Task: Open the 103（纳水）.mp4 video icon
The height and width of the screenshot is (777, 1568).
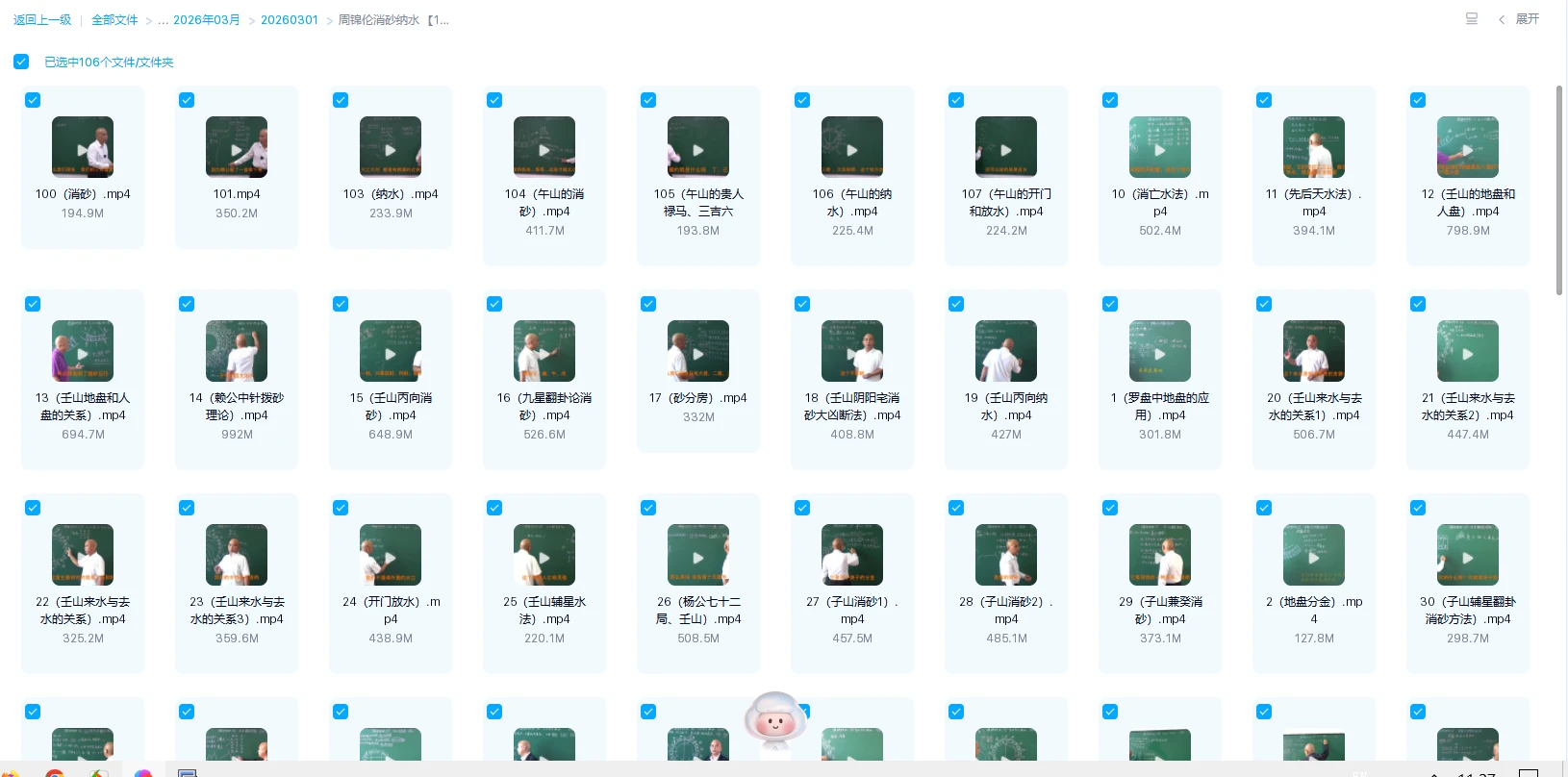Action: point(391,147)
